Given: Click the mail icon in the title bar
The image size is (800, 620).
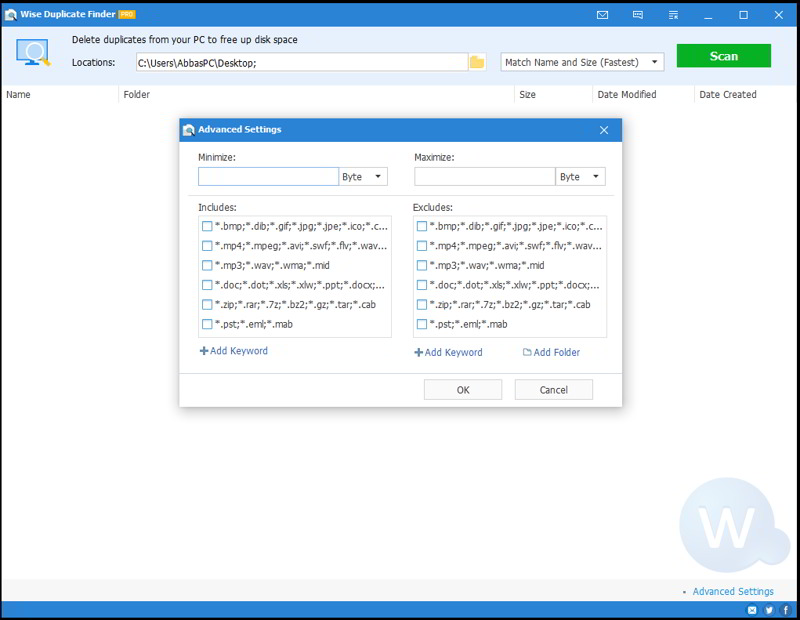Looking at the screenshot, I should (x=602, y=15).
